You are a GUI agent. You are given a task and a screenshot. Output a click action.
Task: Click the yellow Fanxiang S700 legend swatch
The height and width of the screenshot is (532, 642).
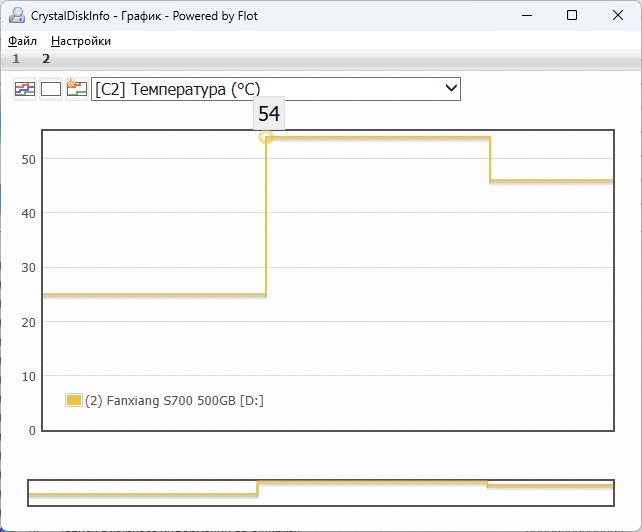(73, 400)
